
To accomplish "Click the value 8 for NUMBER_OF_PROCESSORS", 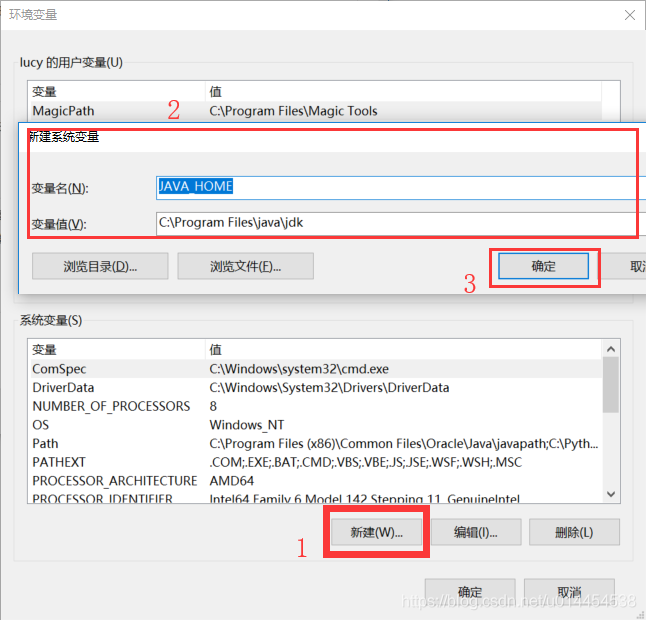I will 213,406.
